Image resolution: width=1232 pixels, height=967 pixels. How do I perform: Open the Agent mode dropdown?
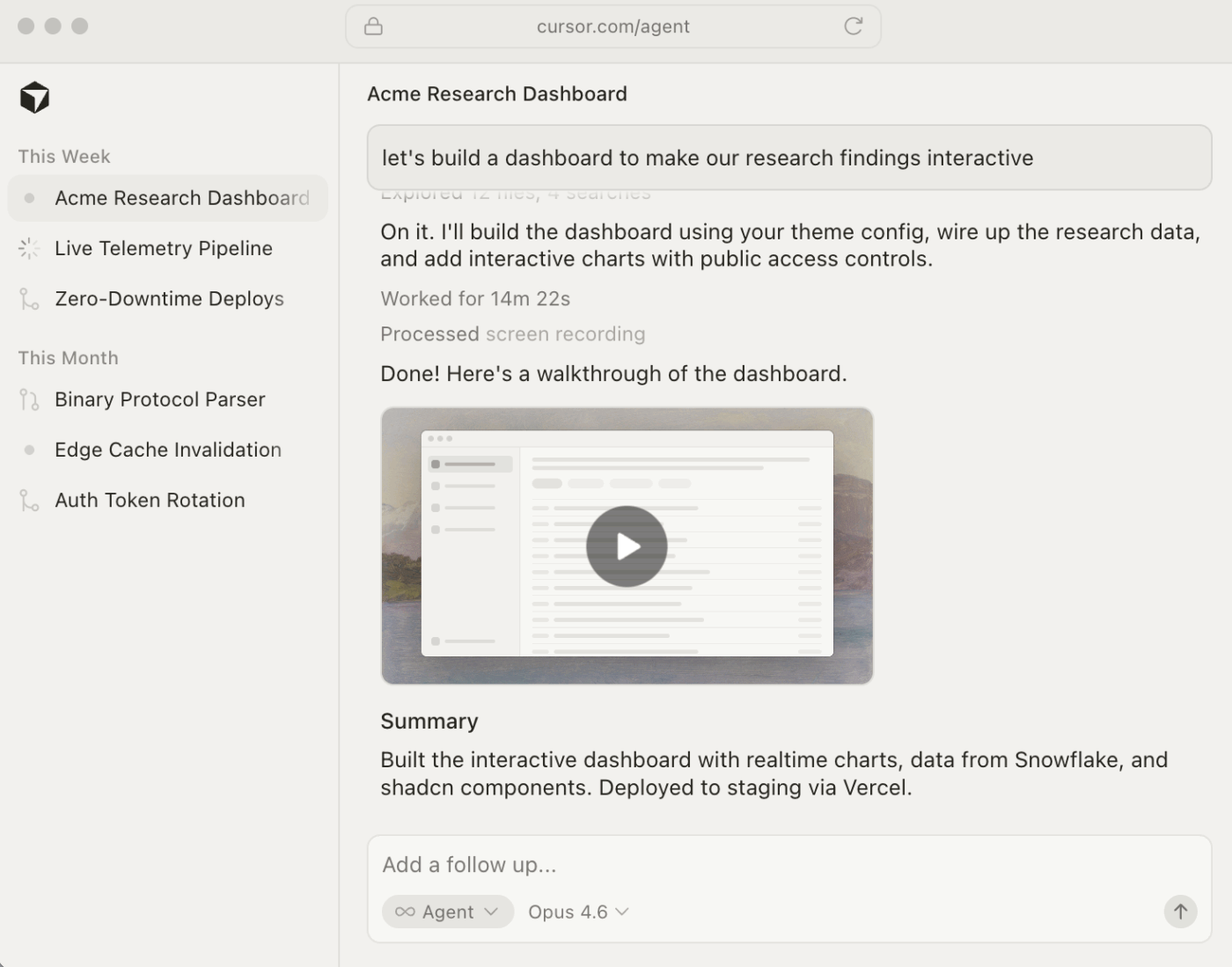point(447,912)
